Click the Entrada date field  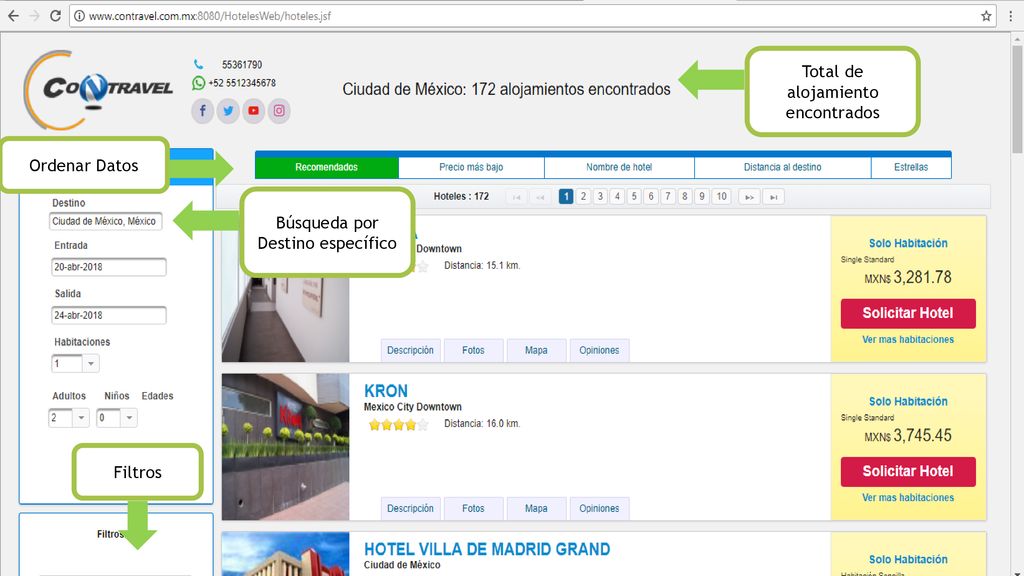(x=108, y=266)
